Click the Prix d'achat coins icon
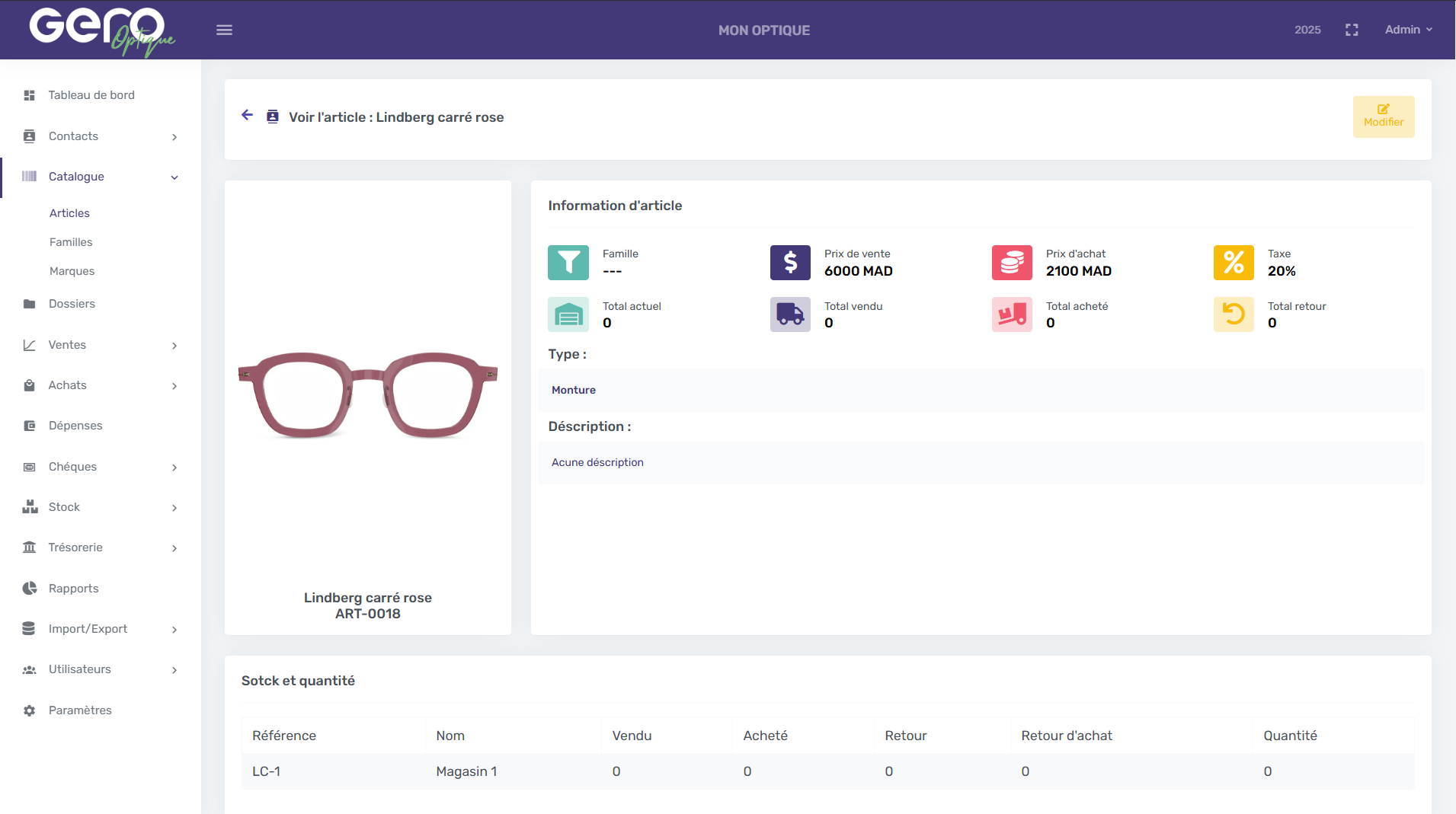1456x814 pixels. [x=1012, y=263]
